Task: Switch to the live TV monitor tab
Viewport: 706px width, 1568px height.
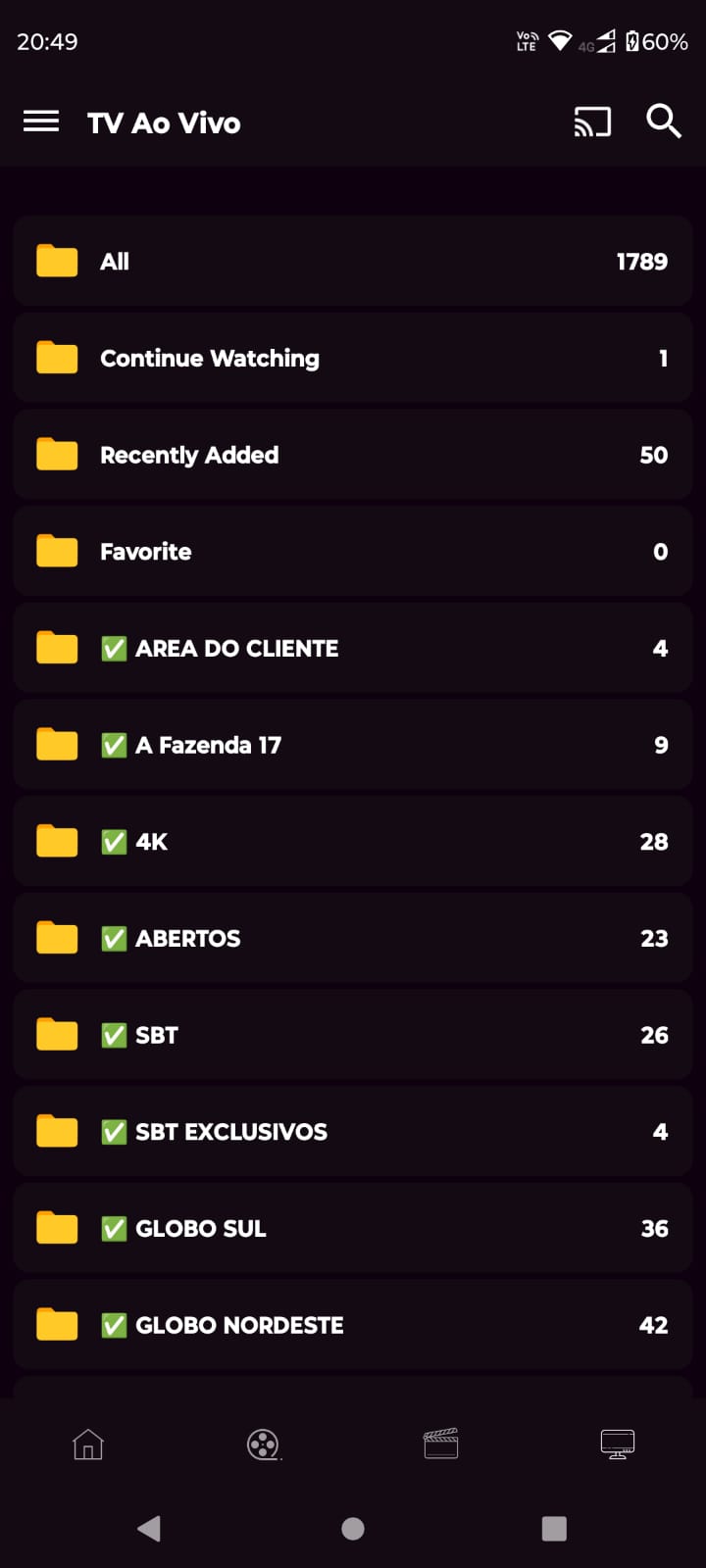Action: pyautogui.click(x=618, y=1445)
